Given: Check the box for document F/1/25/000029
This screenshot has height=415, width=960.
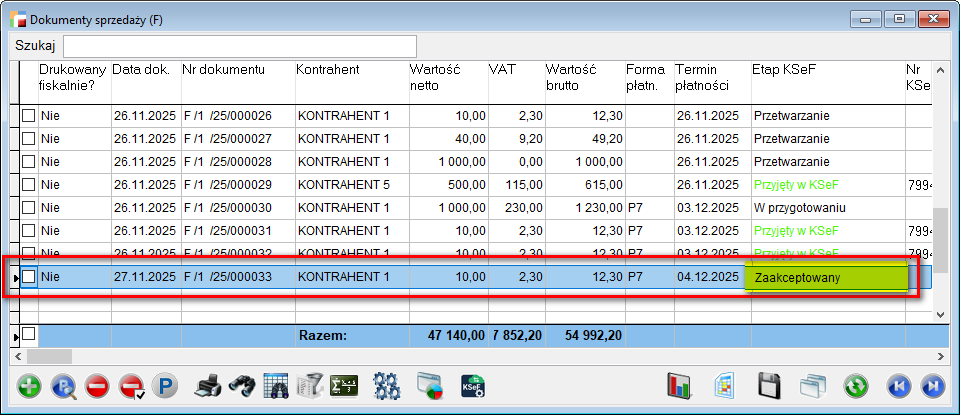Looking at the screenshot, I should [29, 184].
